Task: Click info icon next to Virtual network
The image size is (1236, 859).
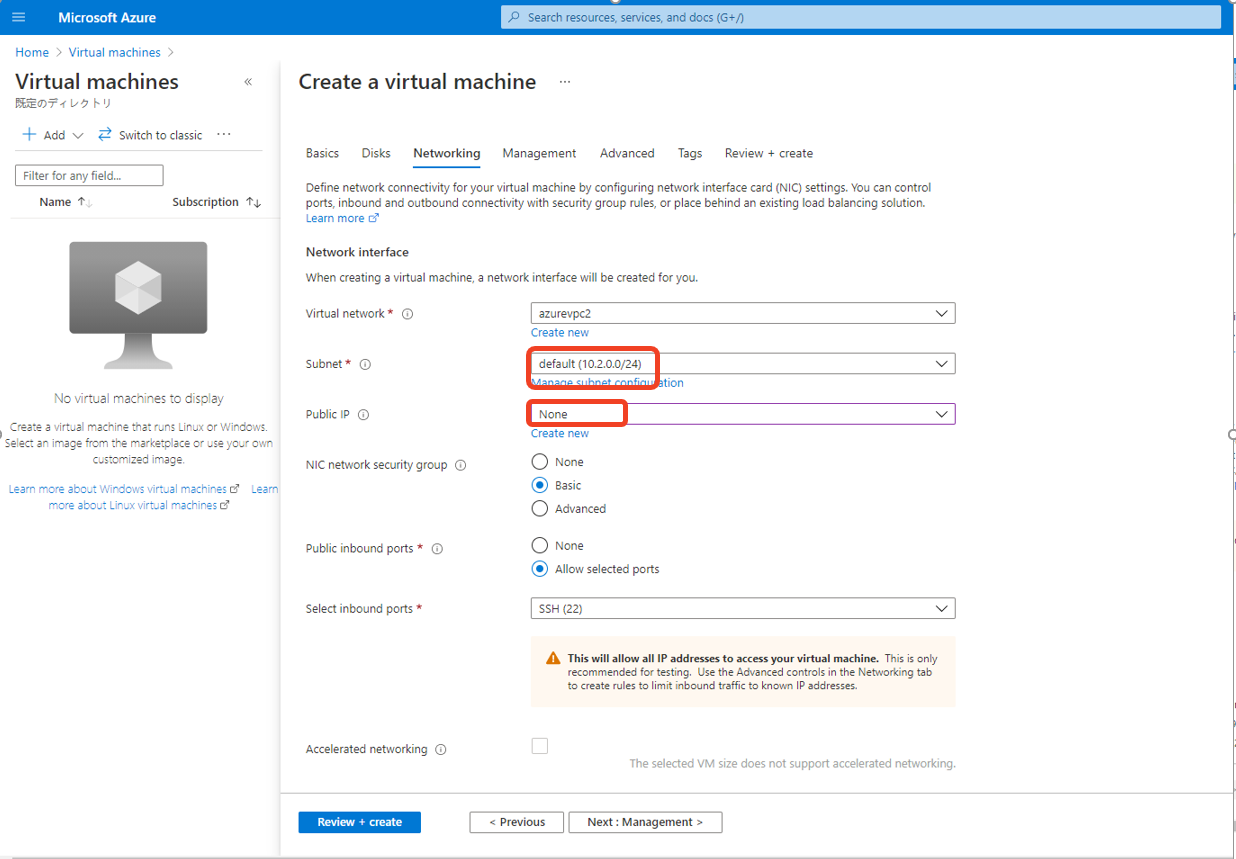Action: pos(407,313)
